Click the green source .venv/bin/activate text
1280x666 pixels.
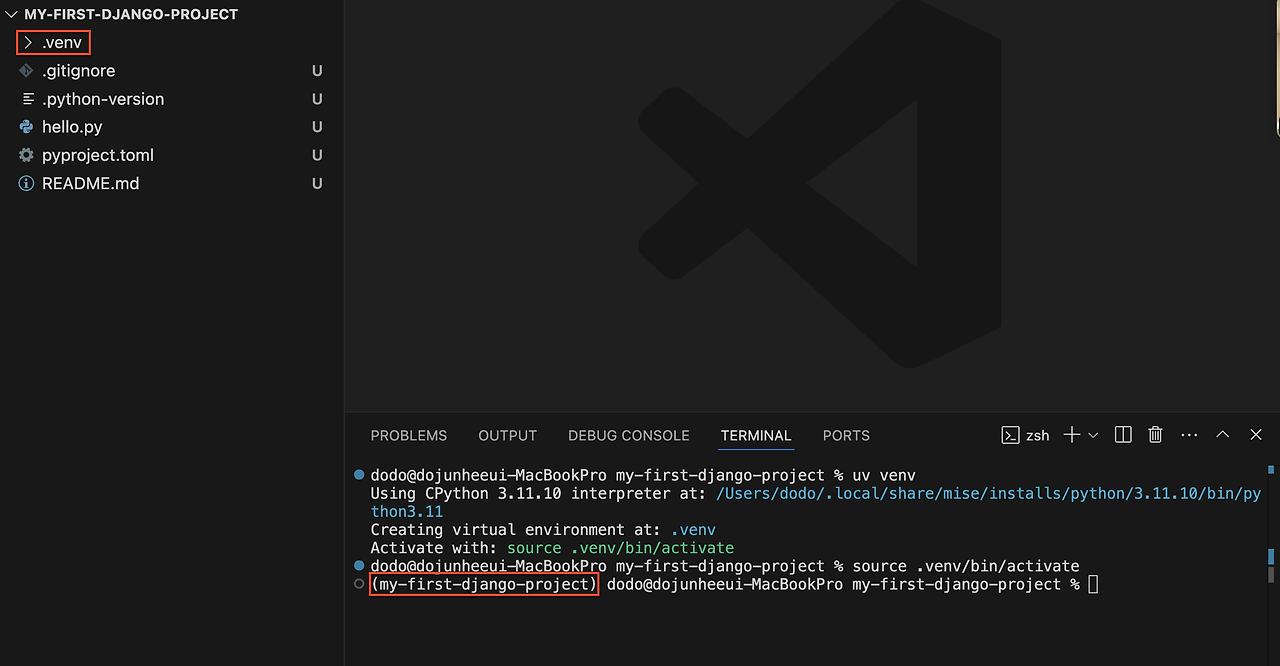point(621,548)
